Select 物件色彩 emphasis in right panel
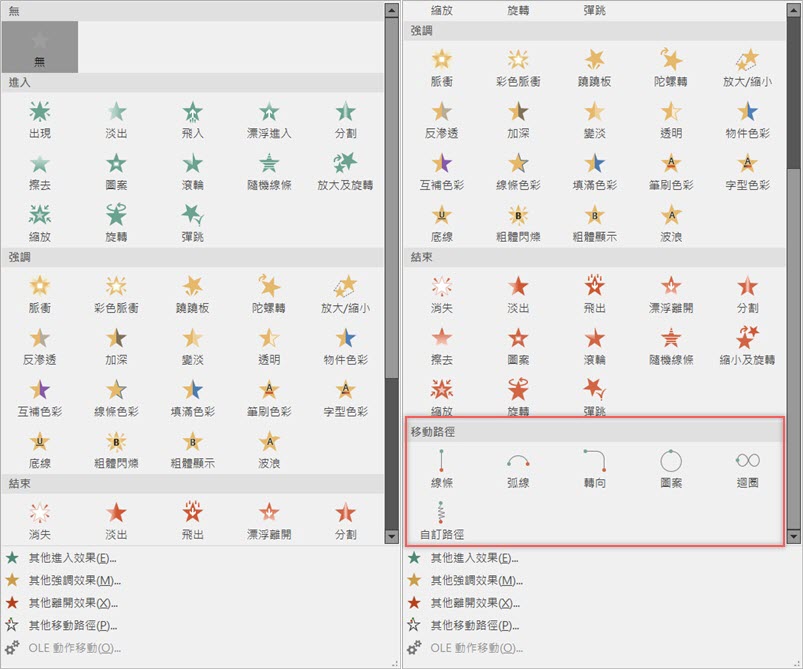803x669 pixels. click(747, 120)
